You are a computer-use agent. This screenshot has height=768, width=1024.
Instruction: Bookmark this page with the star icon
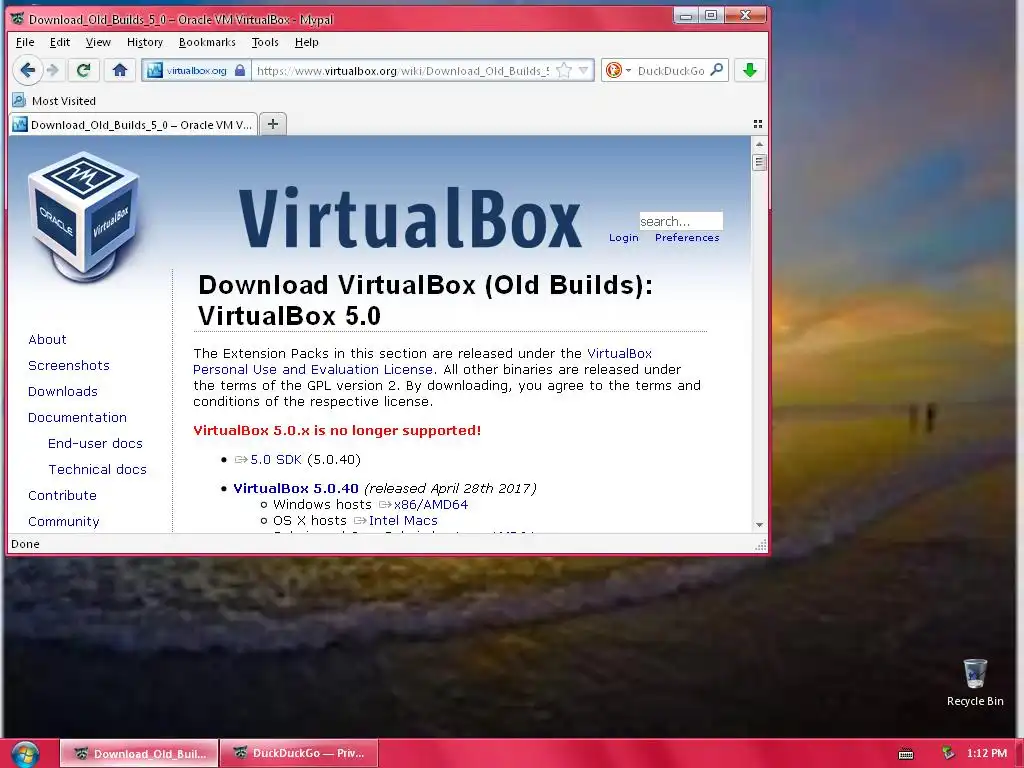point(564,71)
